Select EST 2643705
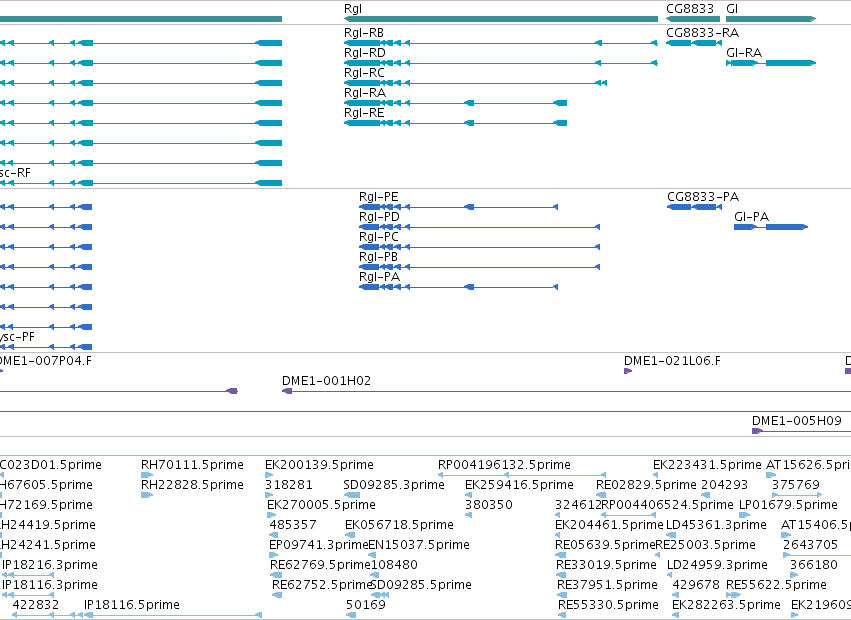 point(817,555)
